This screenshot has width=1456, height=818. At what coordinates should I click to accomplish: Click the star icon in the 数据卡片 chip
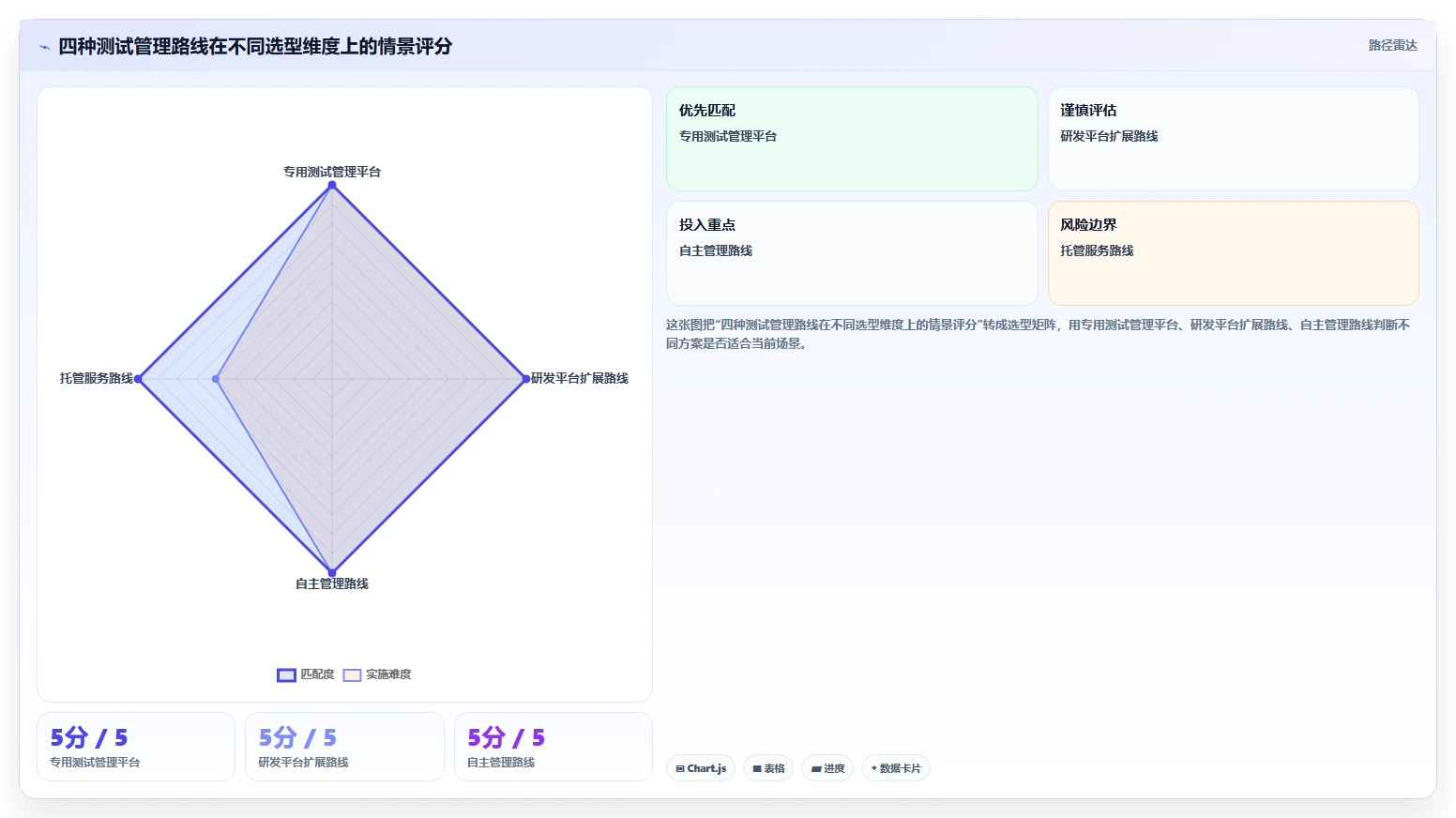(x=874, y=768)
